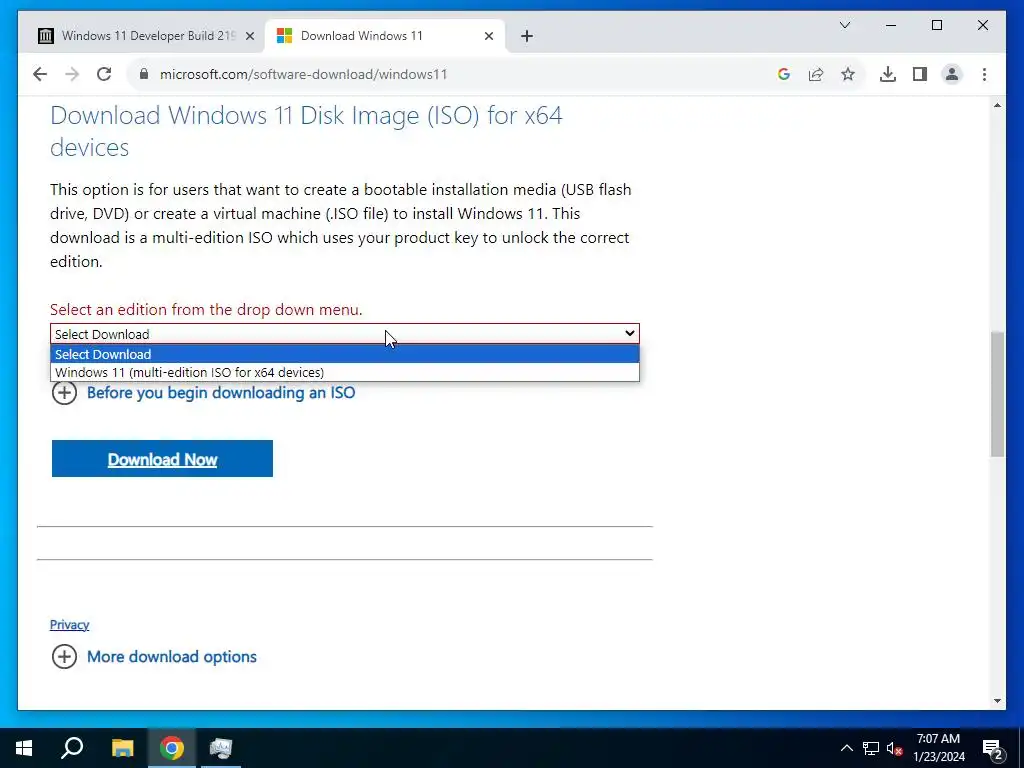This screenshot has height=768, width=1024.
Task: Go back to the previous page
Action: point(40,74)
